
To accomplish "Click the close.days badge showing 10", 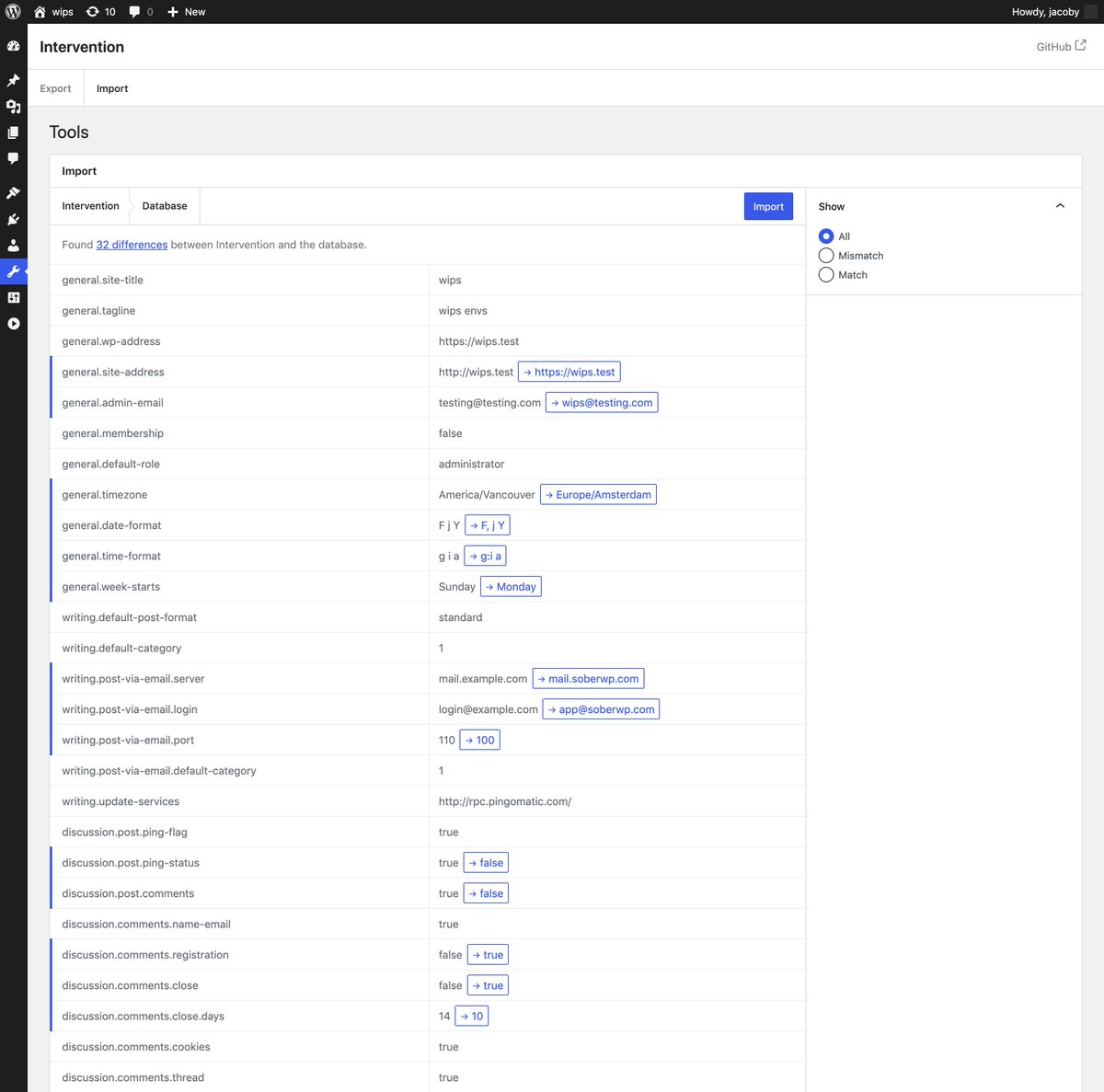I will (x=472, y=1016).
